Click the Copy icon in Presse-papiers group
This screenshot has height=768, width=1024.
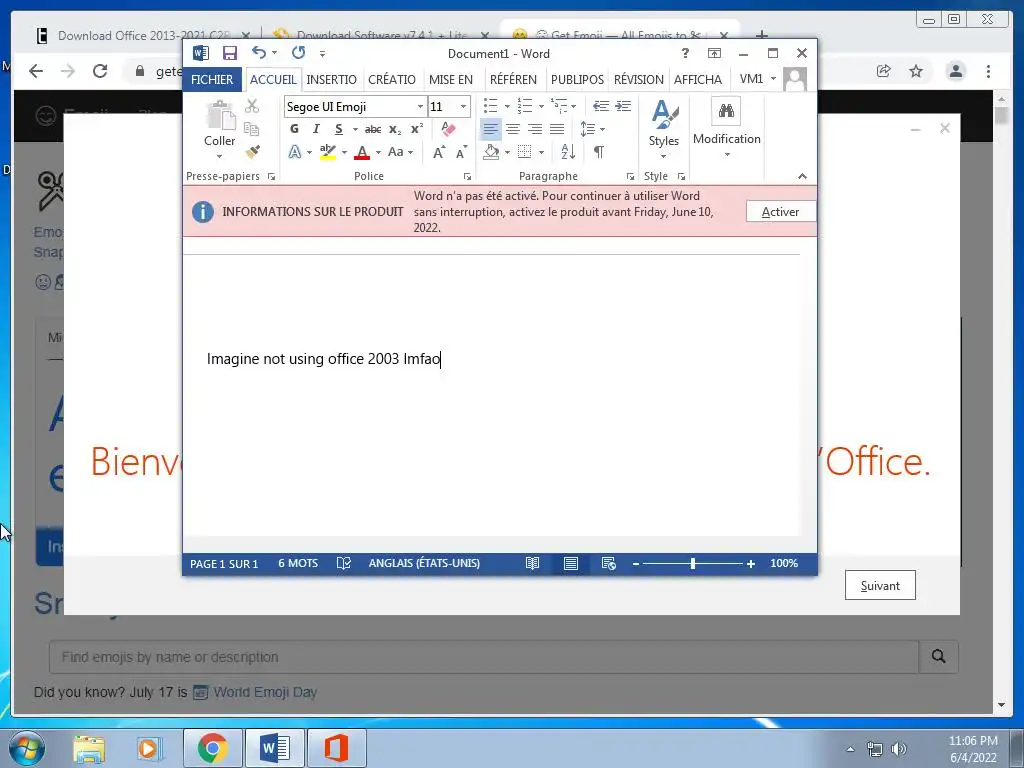251,129
